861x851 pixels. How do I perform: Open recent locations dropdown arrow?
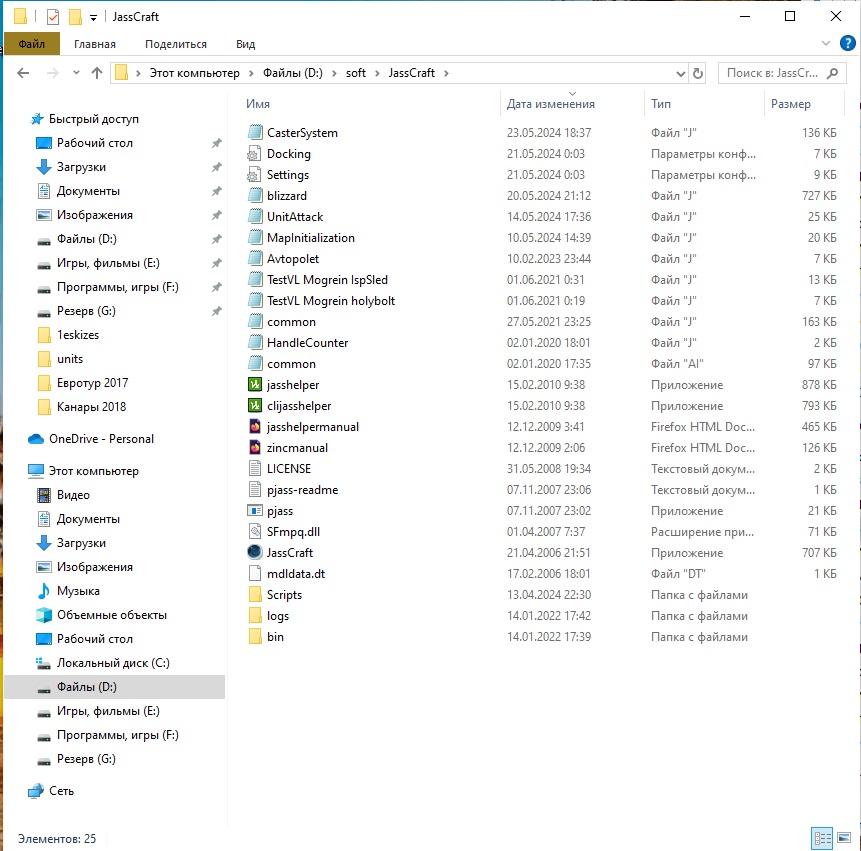tap(76, 73)
